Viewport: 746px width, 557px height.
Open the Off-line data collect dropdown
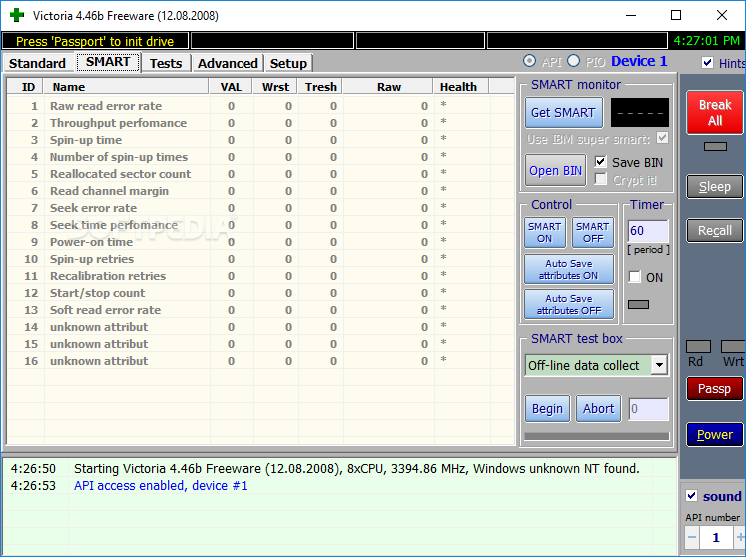click(659, 365)
